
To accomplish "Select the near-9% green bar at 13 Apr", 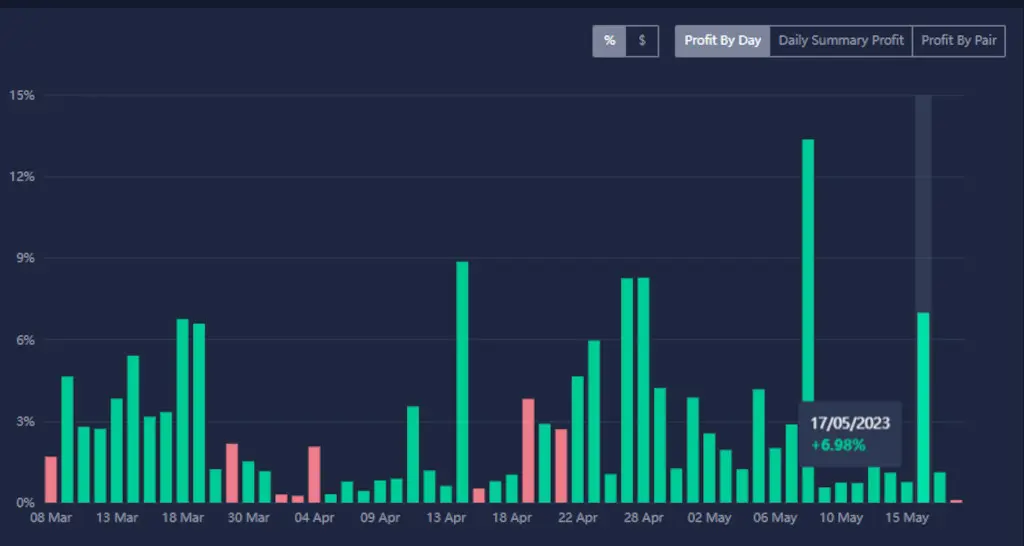I will [x=462, y=381].
